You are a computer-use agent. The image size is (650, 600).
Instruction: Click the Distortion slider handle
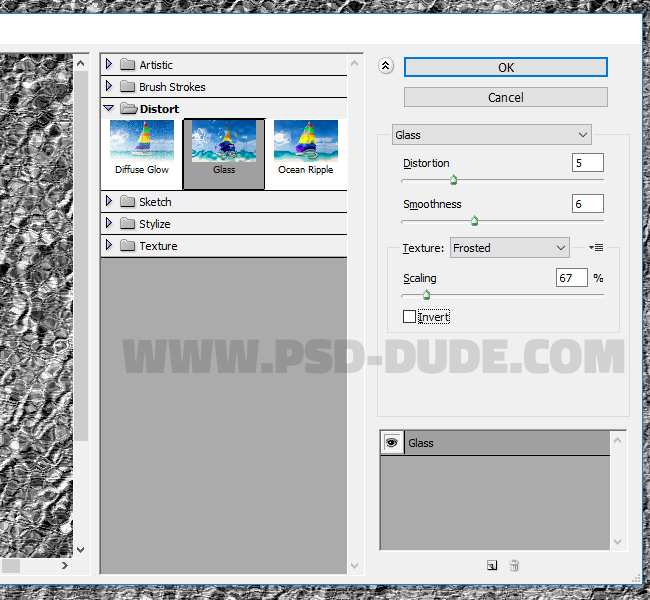click(454, 180)
